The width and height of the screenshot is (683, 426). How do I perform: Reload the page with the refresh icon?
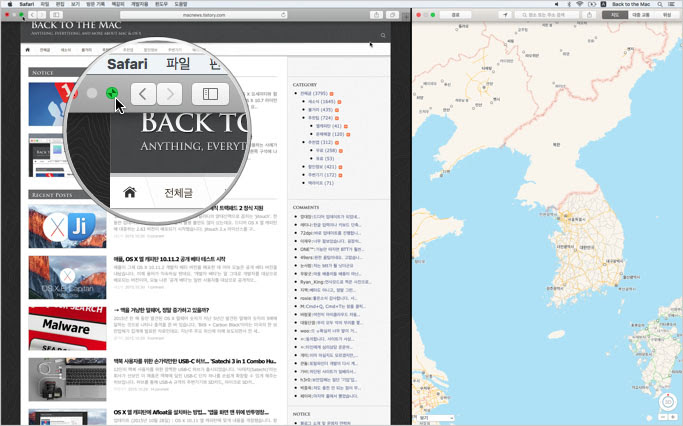tap(283, 15)
